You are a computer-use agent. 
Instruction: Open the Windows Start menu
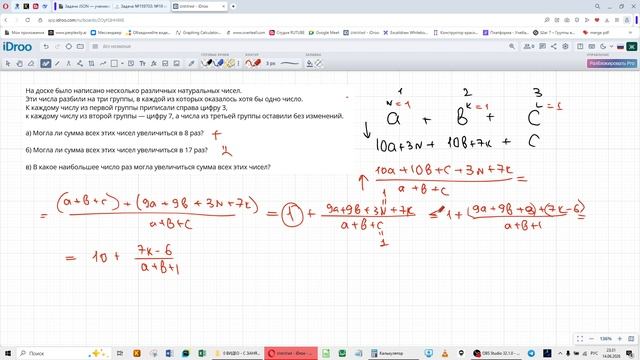click(7, 353)
